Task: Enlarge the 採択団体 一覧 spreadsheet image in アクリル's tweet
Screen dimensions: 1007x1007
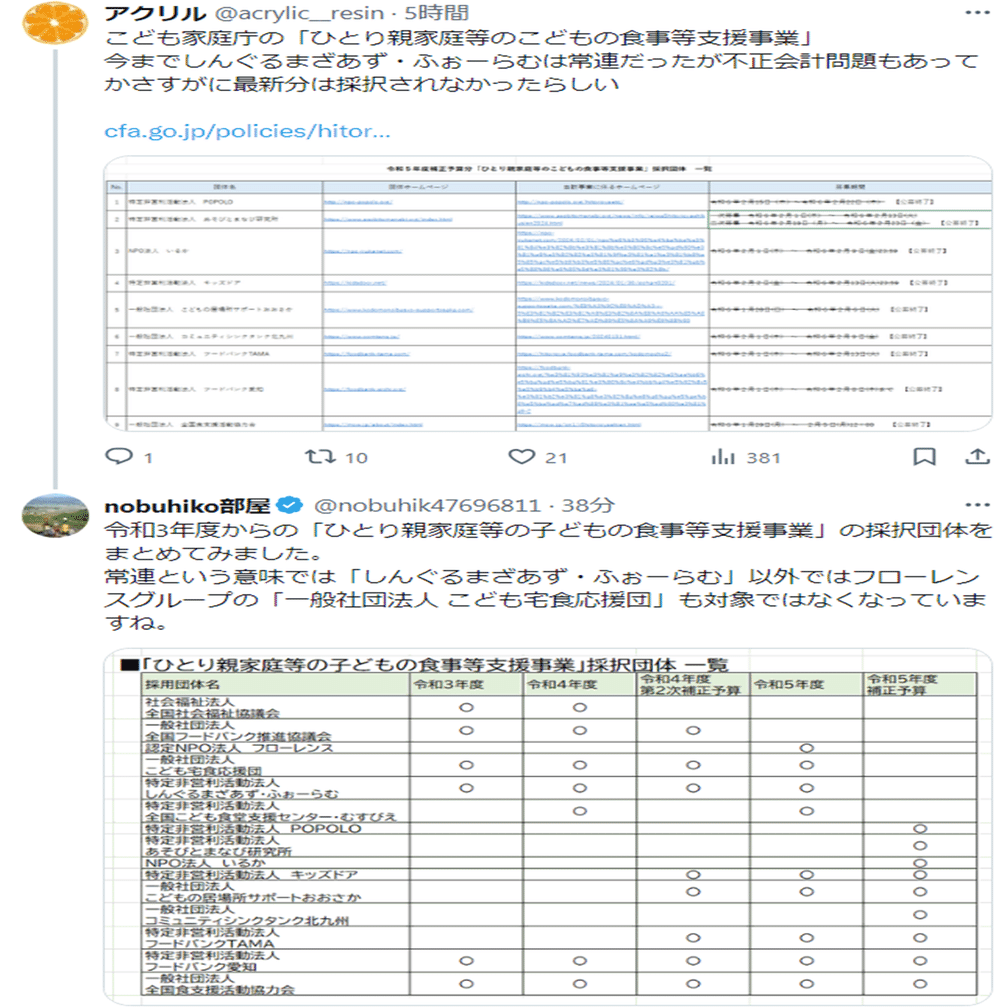Action: tap(548, 293)
